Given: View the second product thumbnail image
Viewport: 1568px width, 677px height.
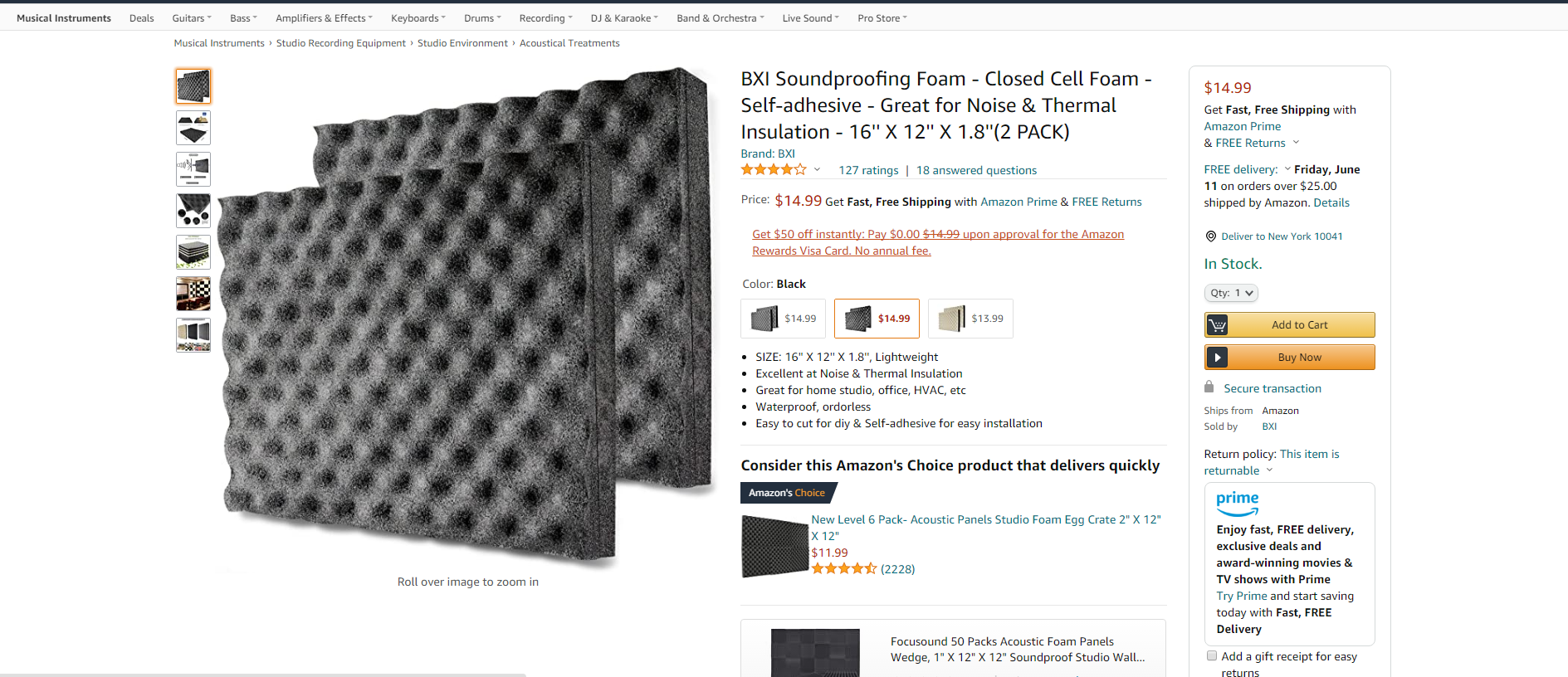Looking at the screenshot, I should point(193,128).
